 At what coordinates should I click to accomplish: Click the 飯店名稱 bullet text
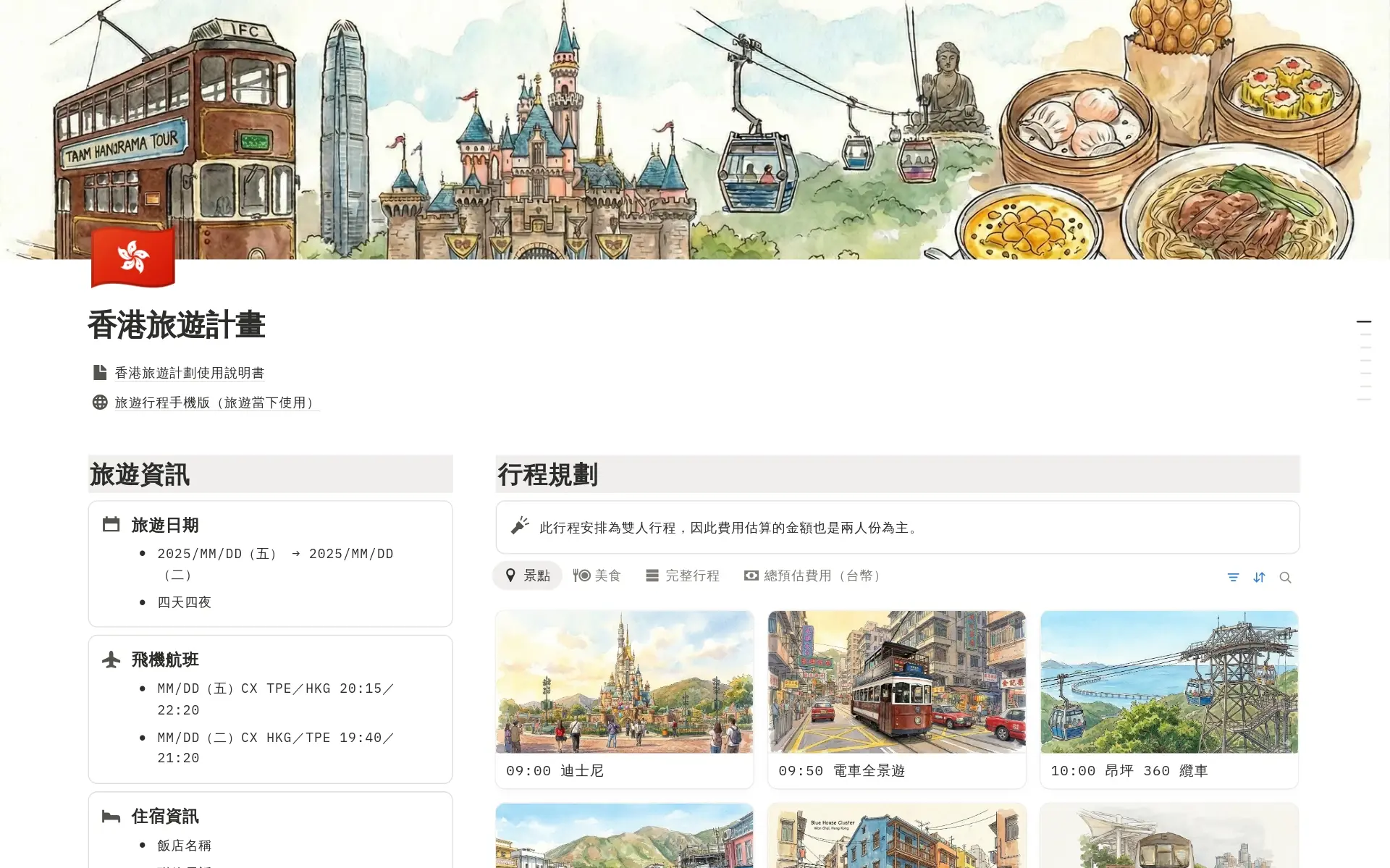(x=185, y=846)
